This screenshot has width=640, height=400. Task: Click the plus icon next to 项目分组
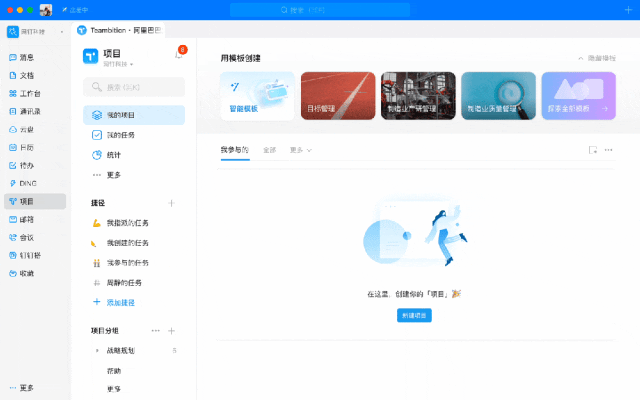click(171, 330)
